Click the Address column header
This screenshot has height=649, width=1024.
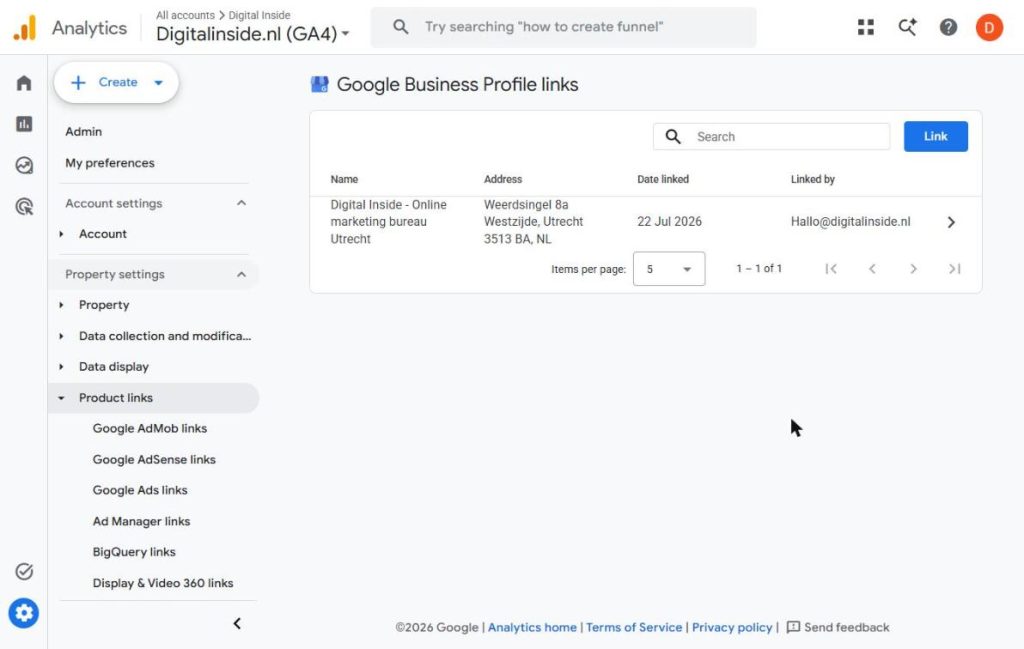tap(503, 179)
